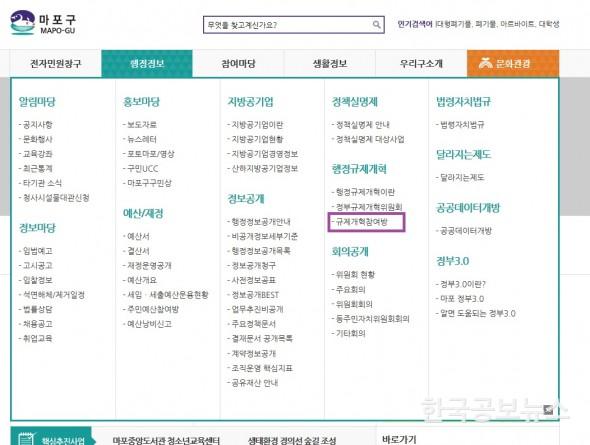This screenshot has width=590, height=445.
Task: Open the 계약정보공개 link
Action: [x=253, y=354]
